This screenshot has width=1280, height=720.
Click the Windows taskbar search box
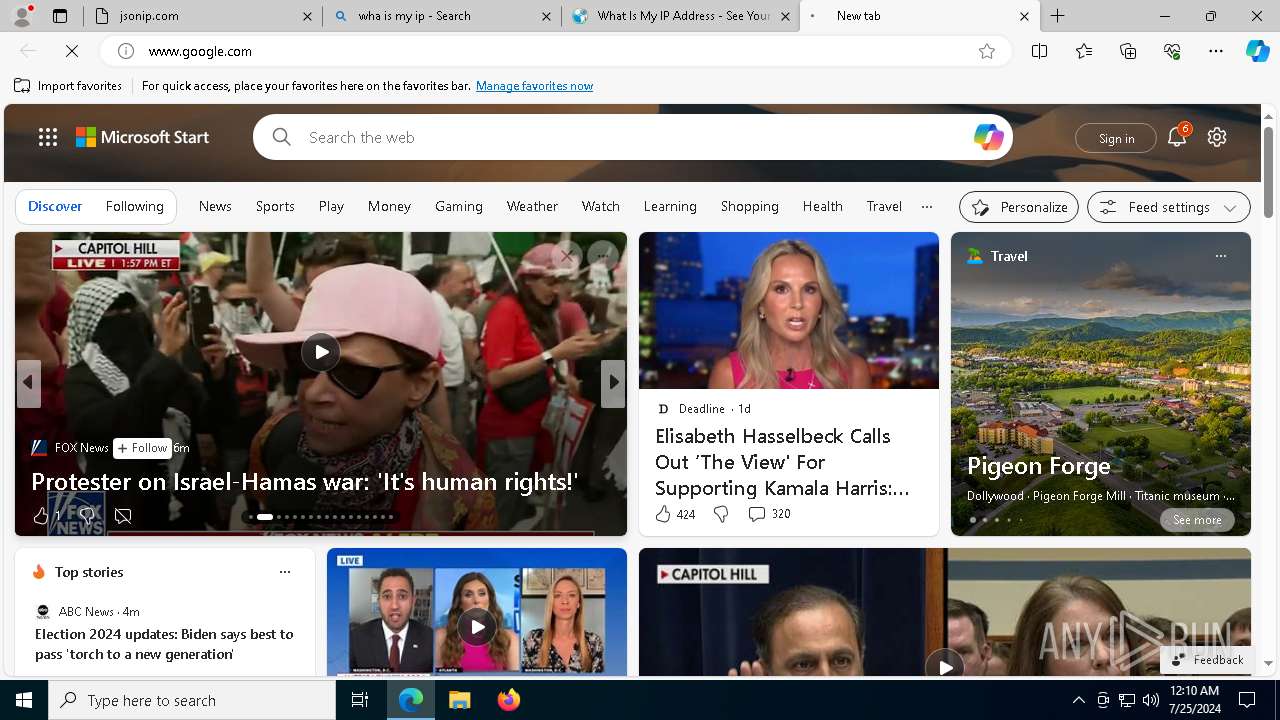click(x=192, y=700)
